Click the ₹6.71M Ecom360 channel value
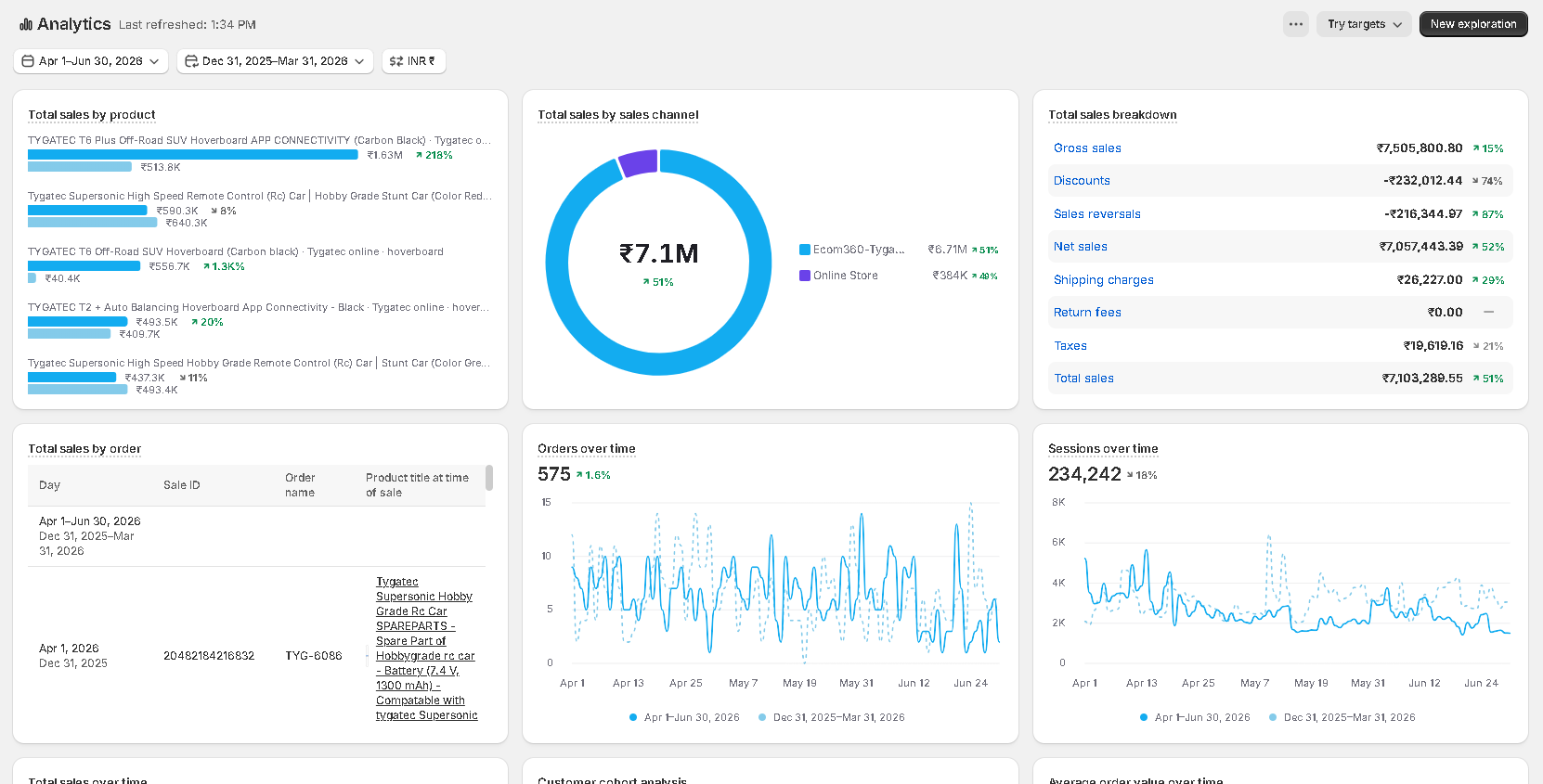 point(947,250)
